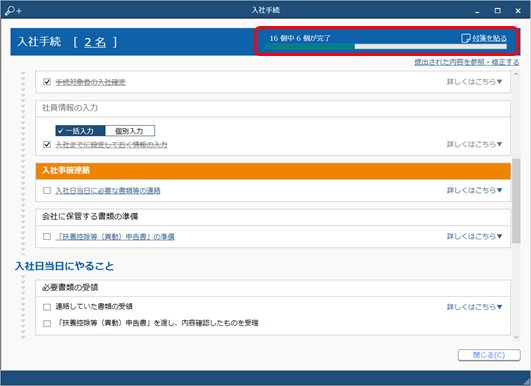Check 申告書を渡し、内容確認したものを受理 checkbox
The height and width of the screenshot is (386, 531).
(47, 323)
